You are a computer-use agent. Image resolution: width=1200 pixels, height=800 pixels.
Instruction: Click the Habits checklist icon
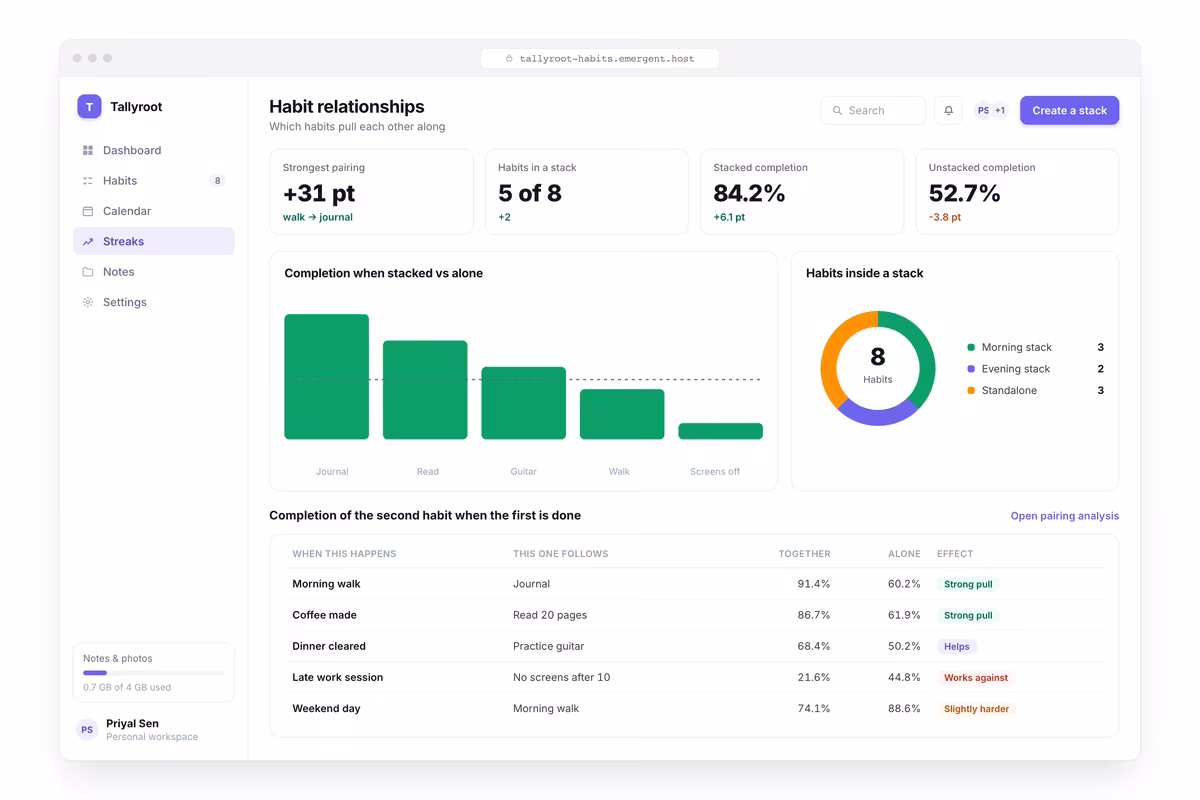coord(88,181)
